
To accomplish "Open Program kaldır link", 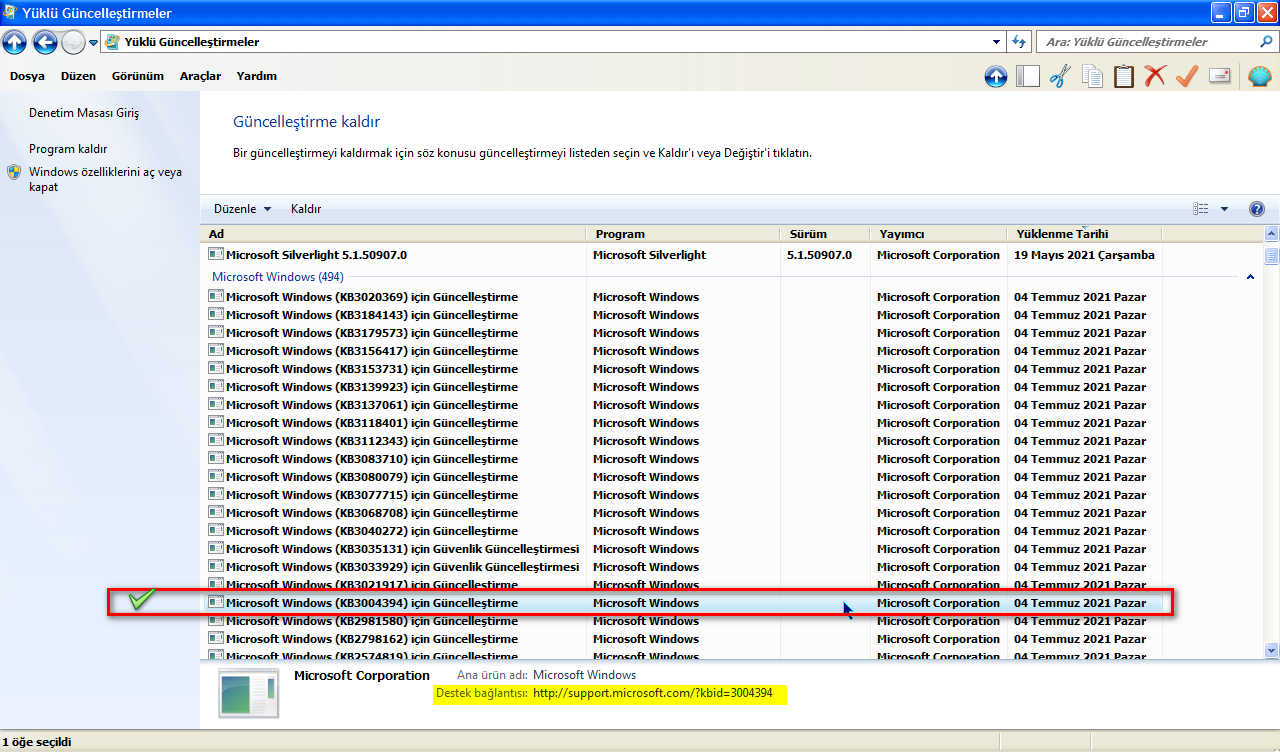I will [x=68, y=149].
